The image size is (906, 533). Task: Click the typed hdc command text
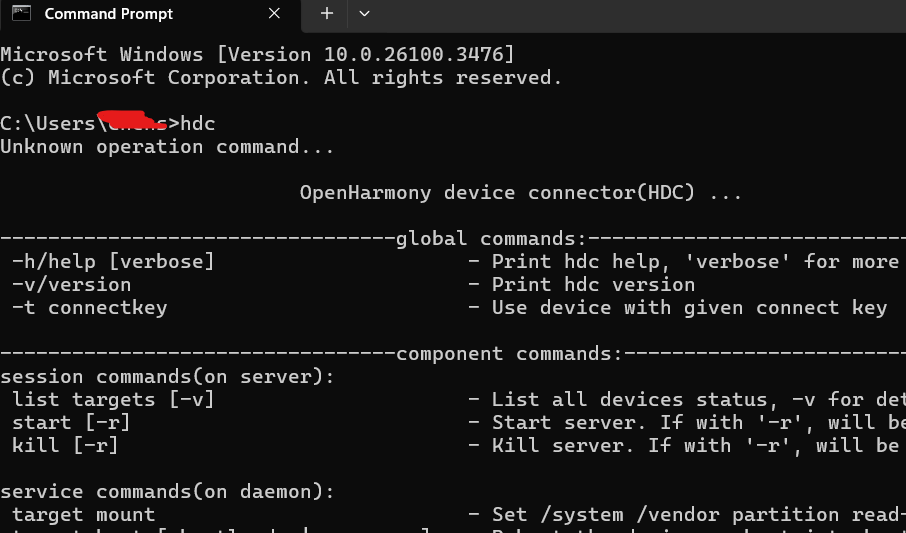click(198, 124)
